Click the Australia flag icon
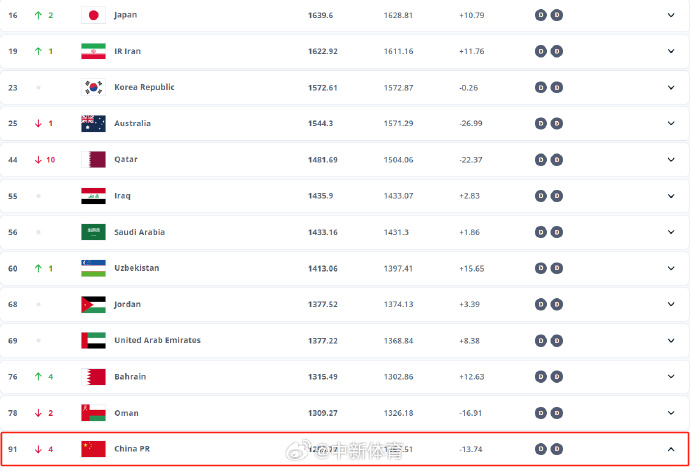The width and height of the screenshot is (690, 467). pyautogui.click(x=93, y=124)
